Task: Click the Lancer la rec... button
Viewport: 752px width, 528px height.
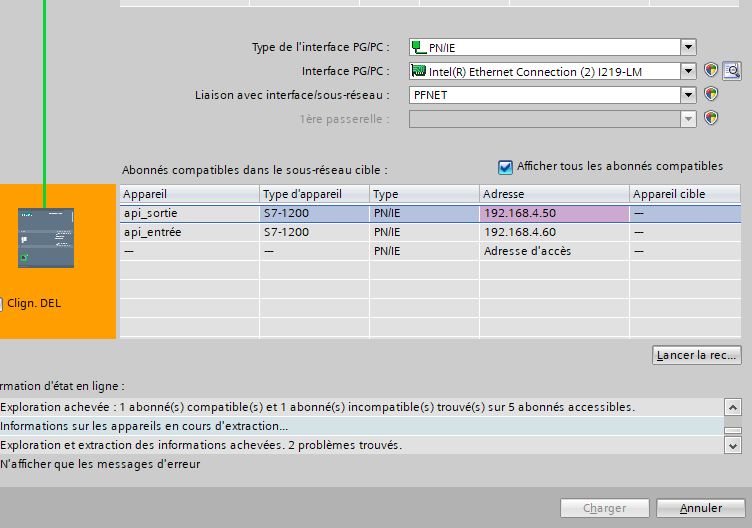Action: (696, 355)
